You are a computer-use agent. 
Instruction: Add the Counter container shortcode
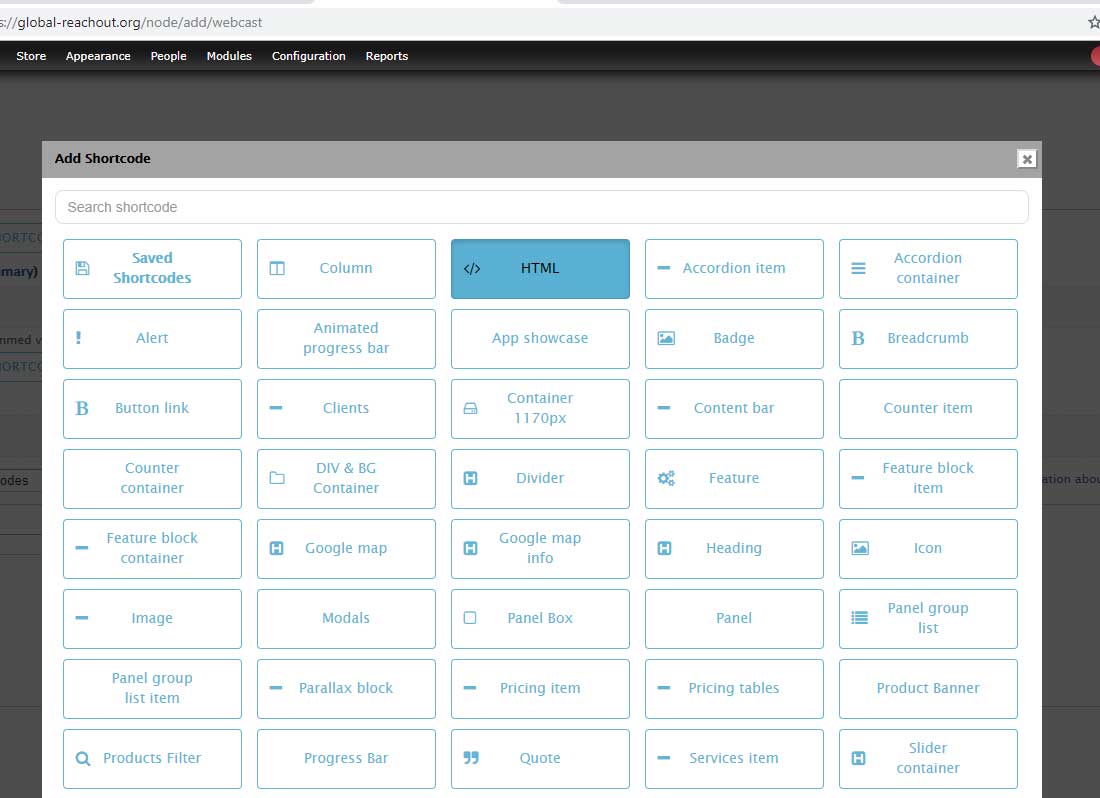click(x=152, y=479)
